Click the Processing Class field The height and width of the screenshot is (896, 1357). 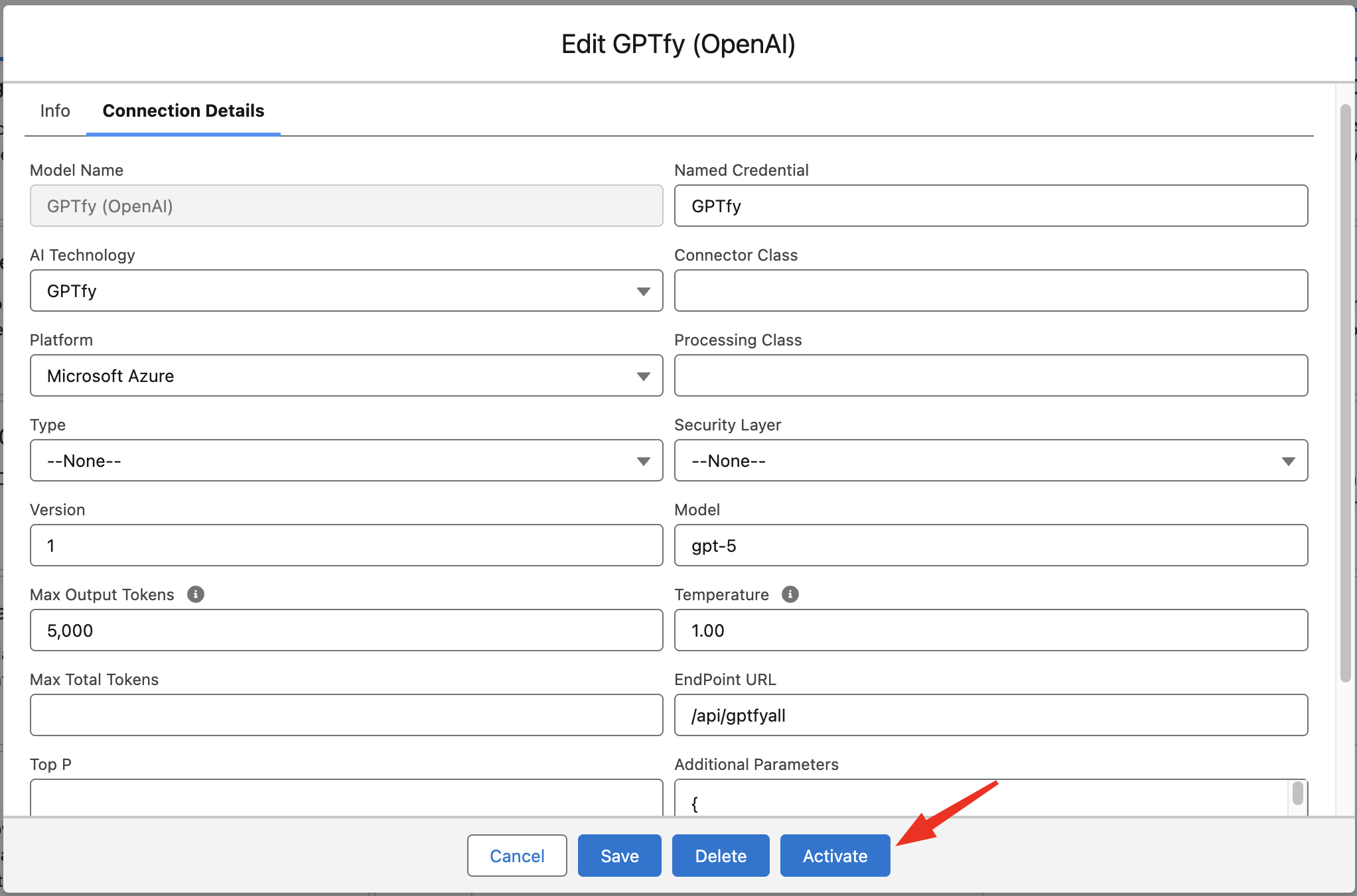(x=991, y=375)
